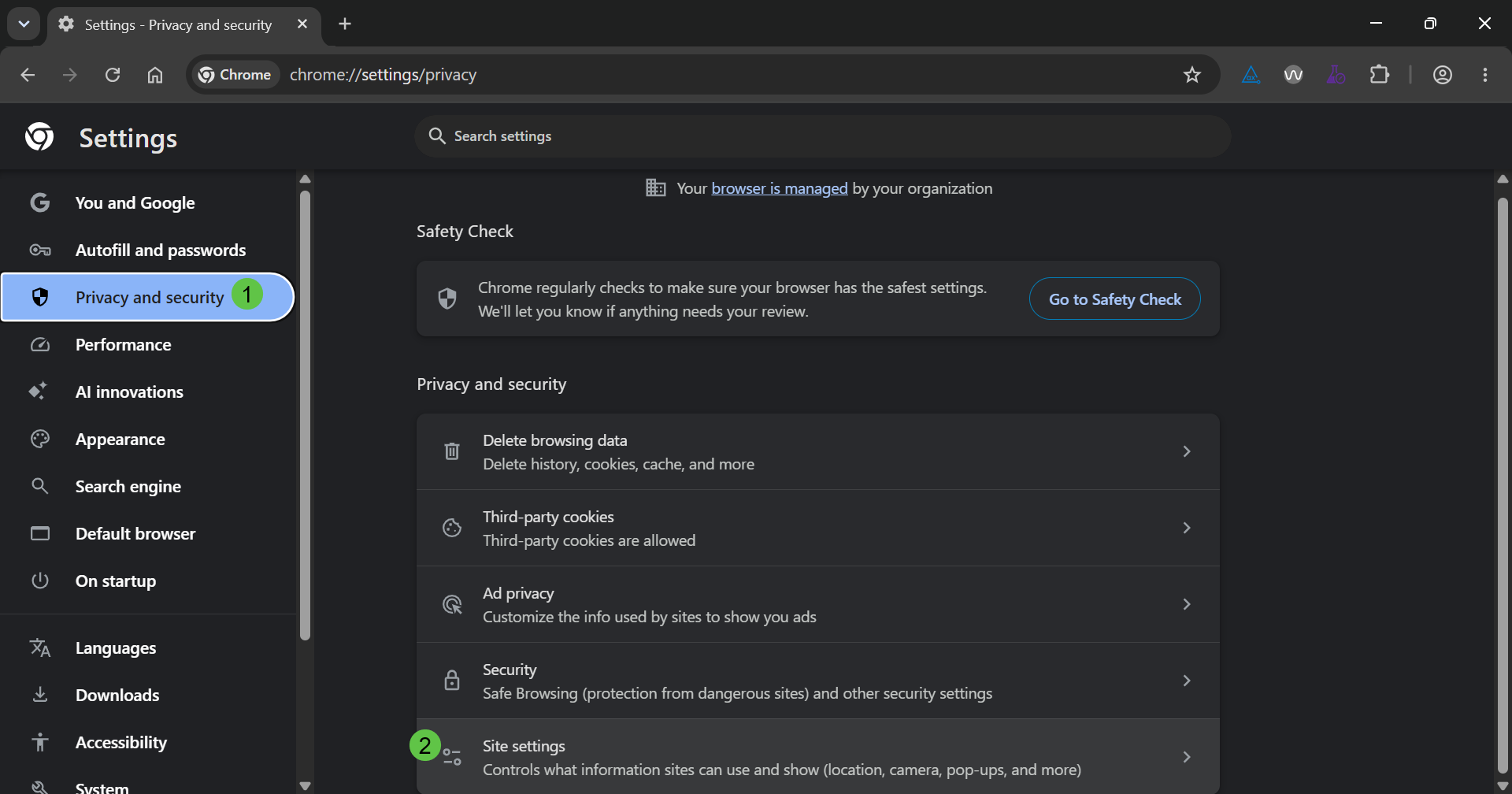The width and height of the screenshot is (1512, 794).
Task: Open the tab search dropdown arrow
Action: point(24,24)
